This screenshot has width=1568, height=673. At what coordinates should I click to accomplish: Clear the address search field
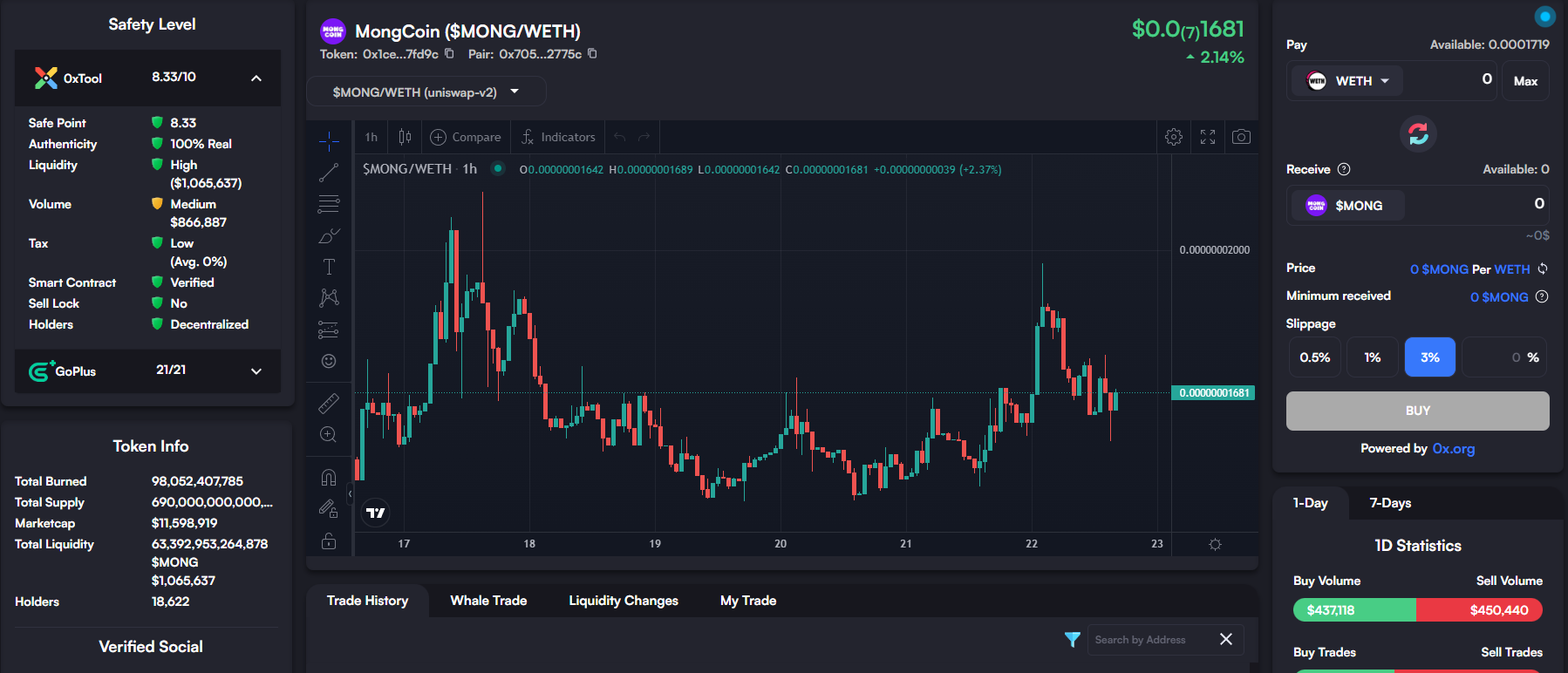[1226, 639]
